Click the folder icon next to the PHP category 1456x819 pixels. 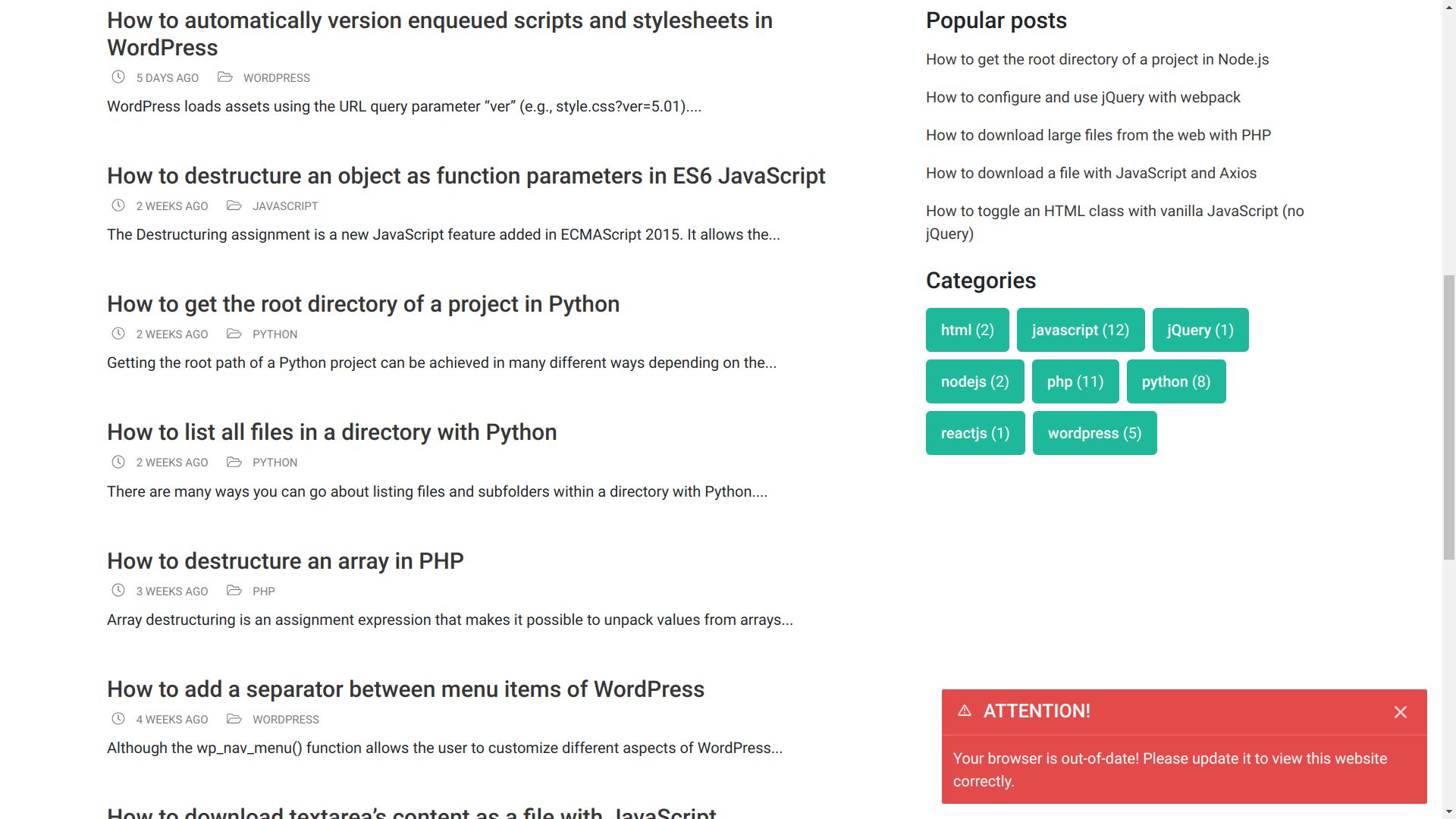[235, 590]
